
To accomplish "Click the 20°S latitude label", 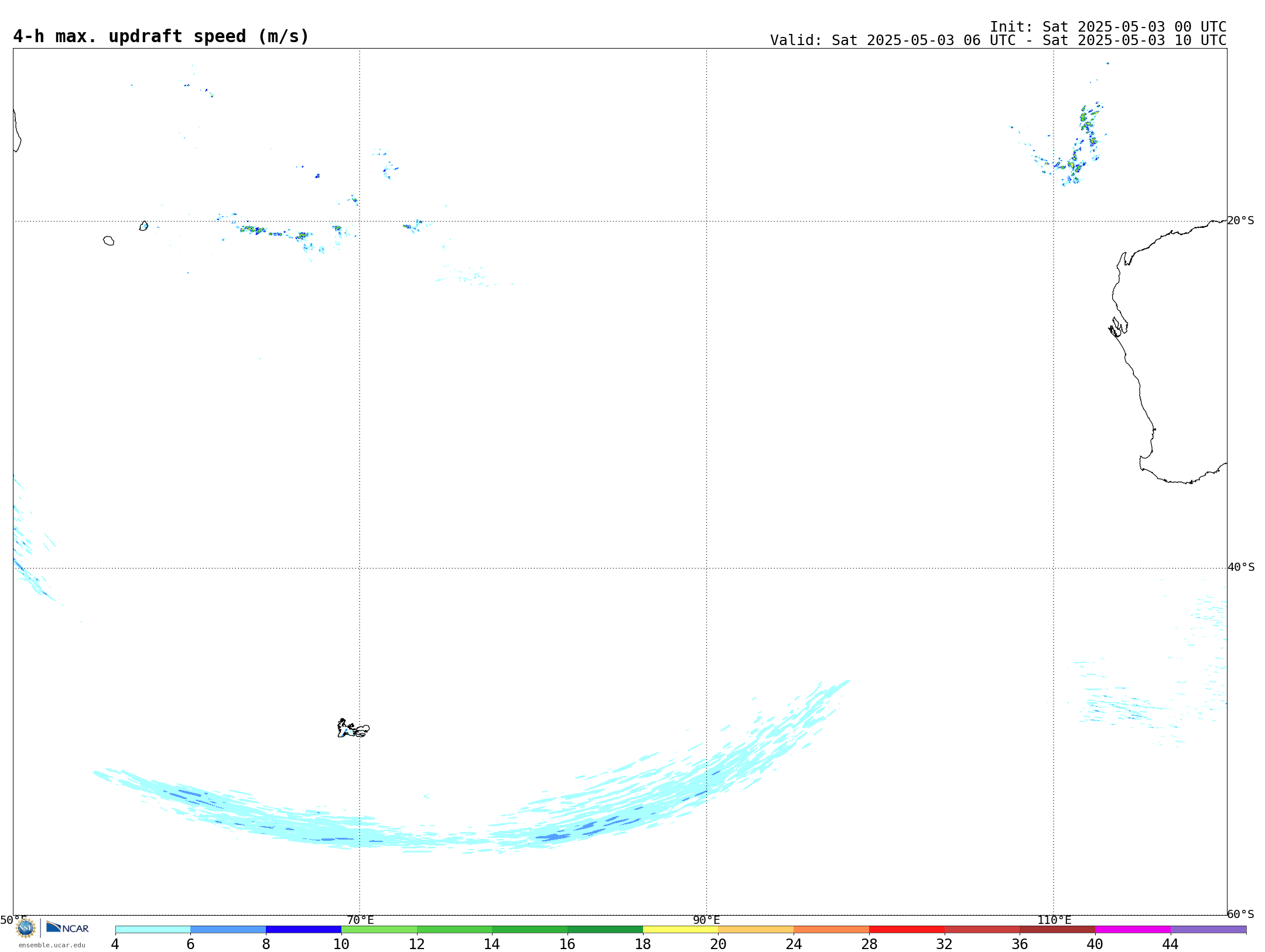I will coord(1241,221).
